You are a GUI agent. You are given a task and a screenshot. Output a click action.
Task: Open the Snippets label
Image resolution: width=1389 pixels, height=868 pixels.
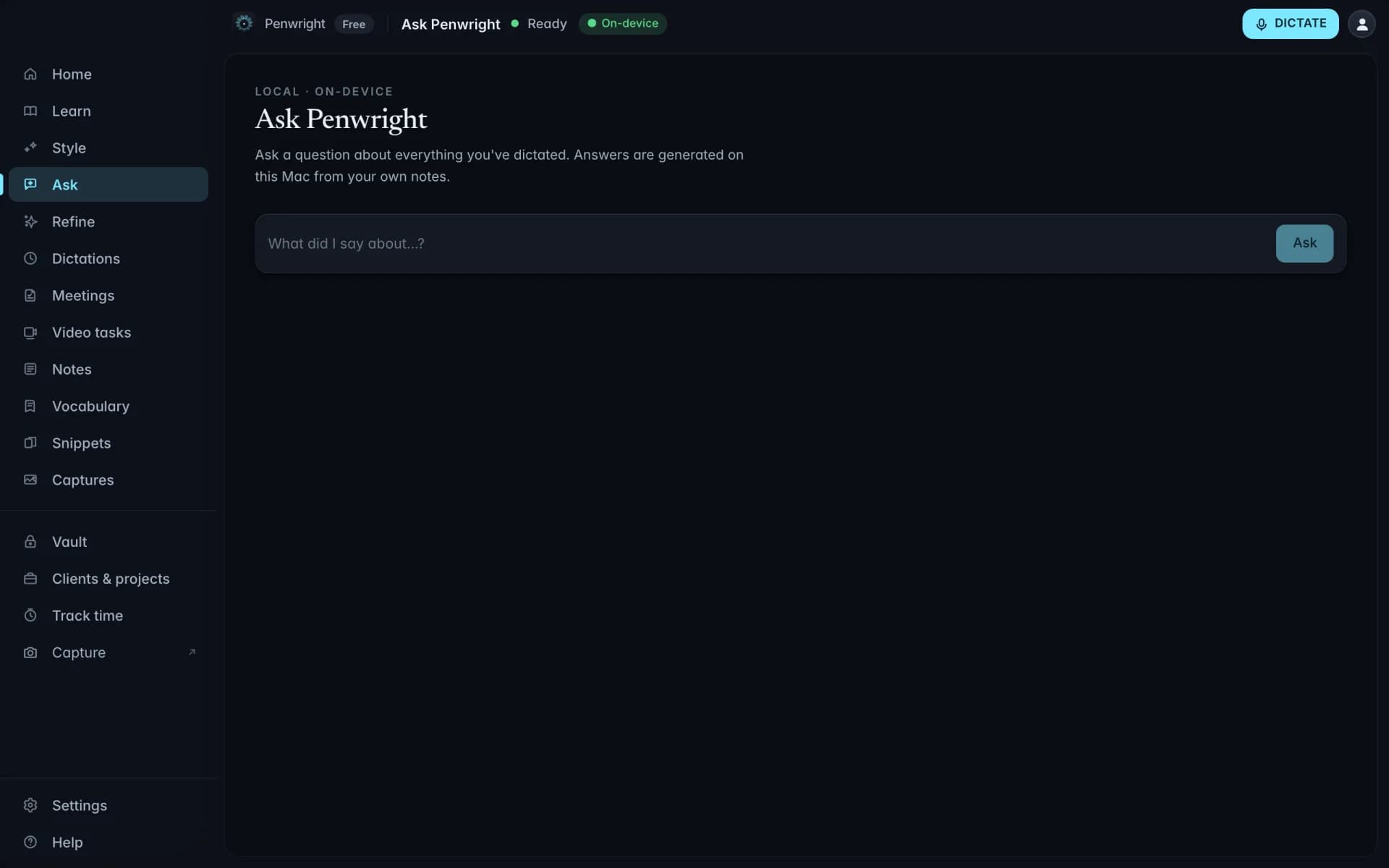pos(82,443)
